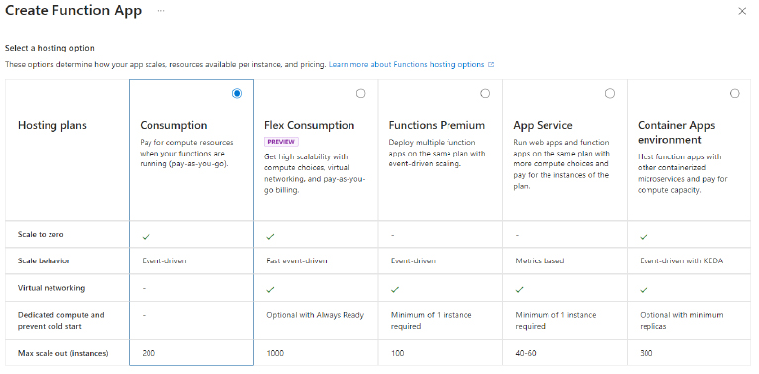The image size is (759, 374).
Task: Click the Virtual networking row label
Action: [x=51, y=288]
